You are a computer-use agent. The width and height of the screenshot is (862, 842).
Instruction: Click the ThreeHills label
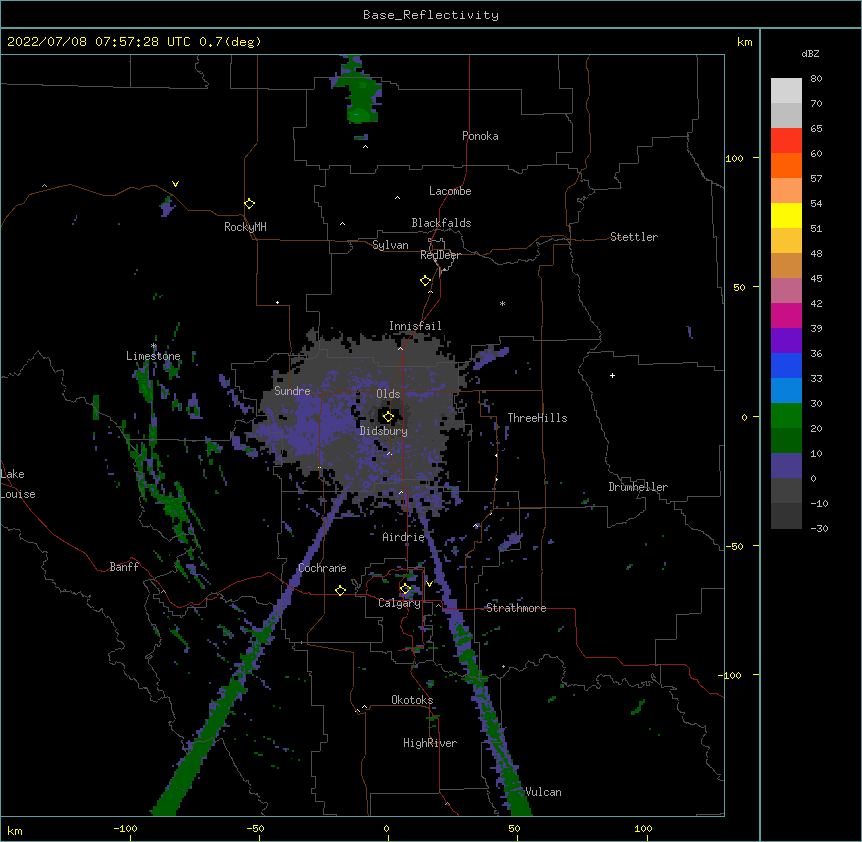click(537, 418)
